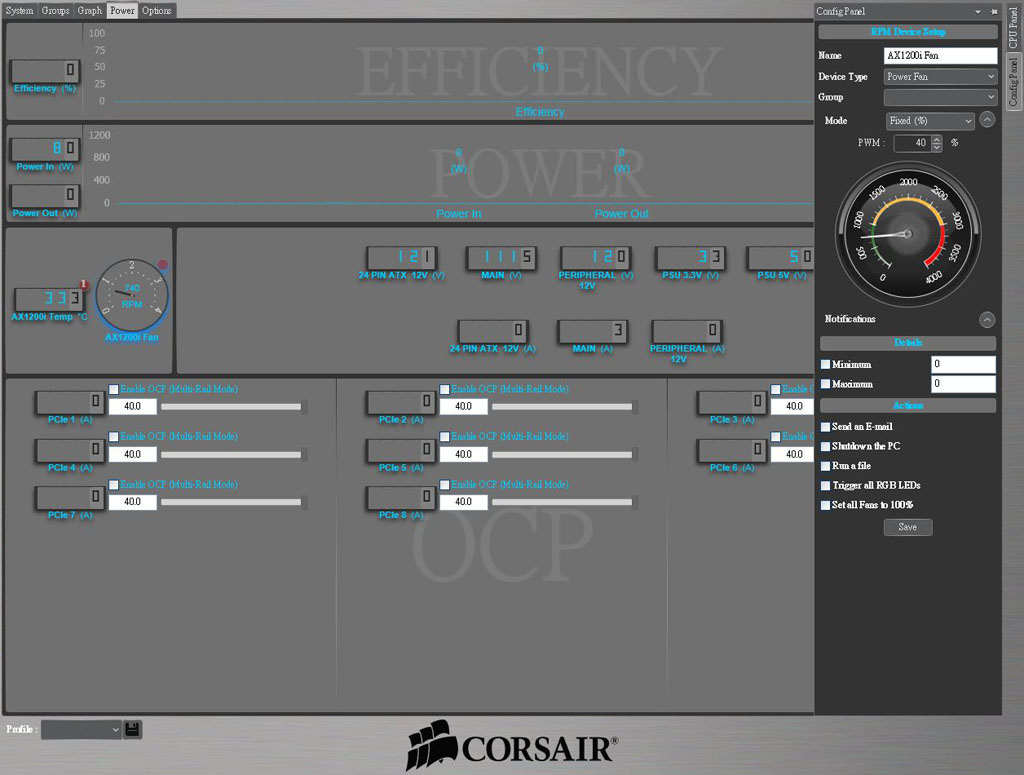
Task: Select the Power tab
Action: click(x=122, y=10)
